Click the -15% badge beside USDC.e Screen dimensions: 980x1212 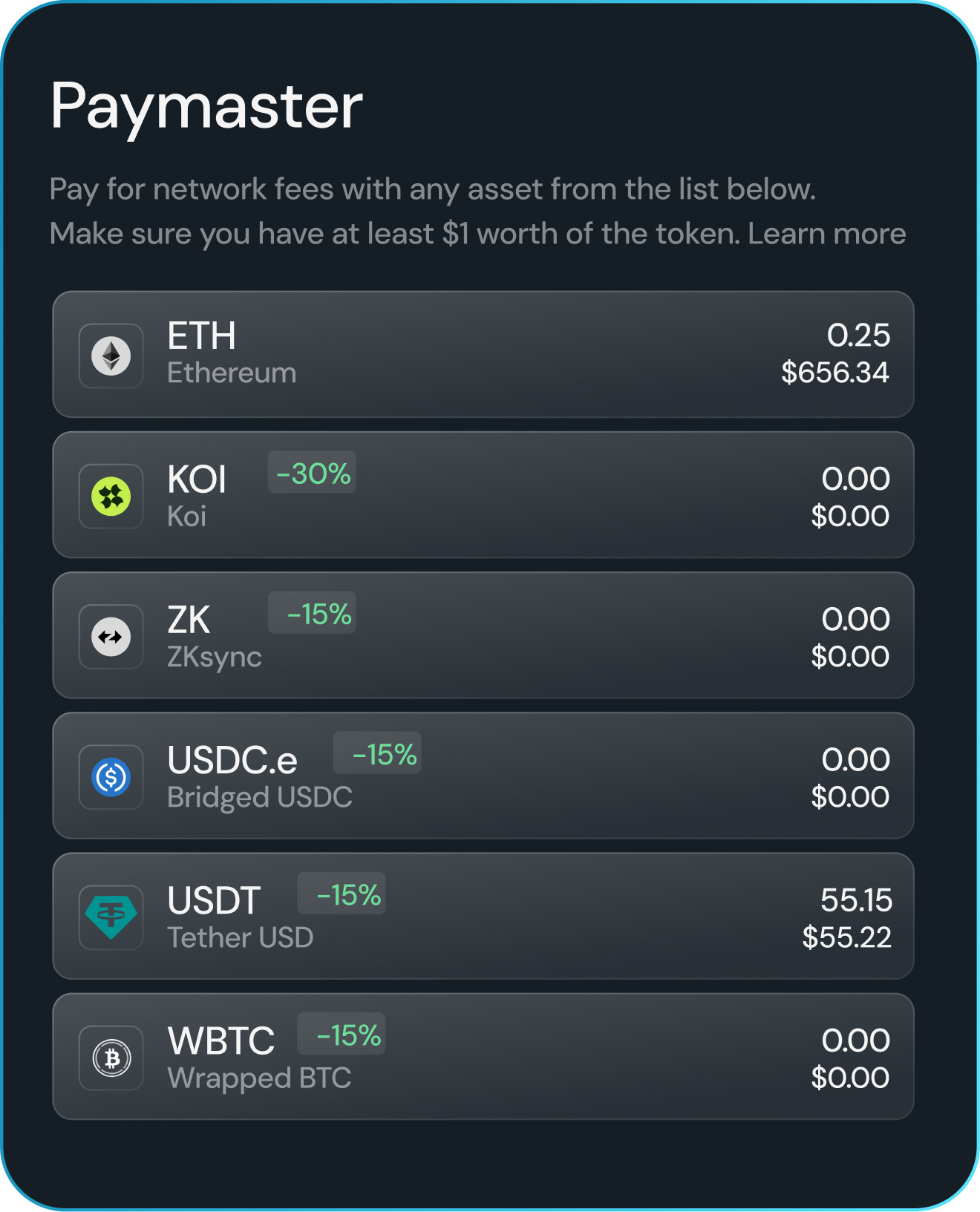[377, 753]
